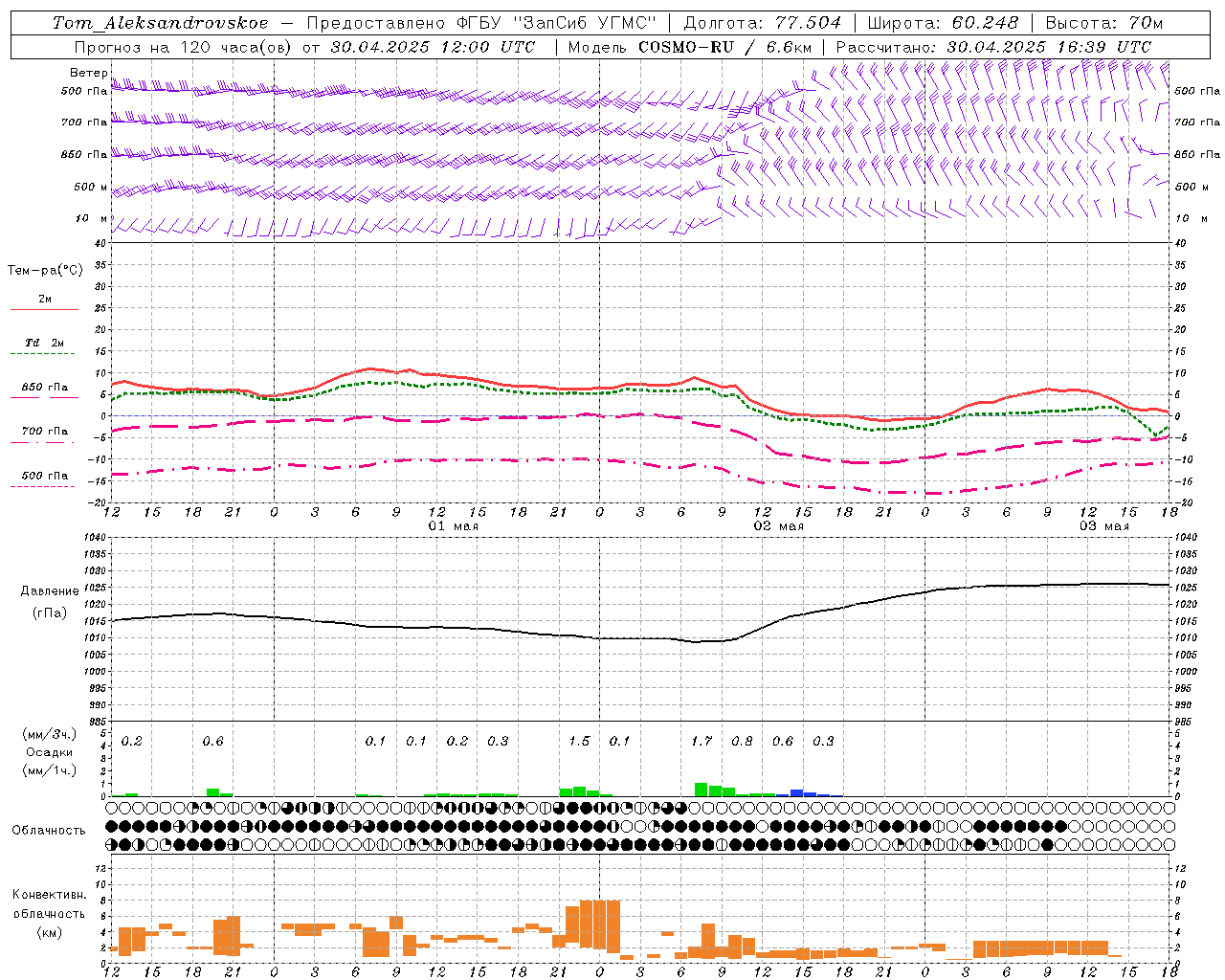Click the 02 мая date label
Viewport: 1225px width, 980px height.
coord(779,526)
